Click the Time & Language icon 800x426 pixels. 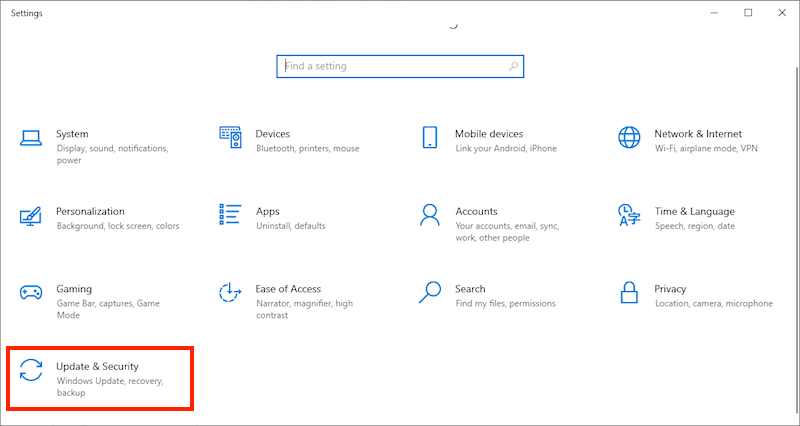pyautogui.click(x=629, y=214)
